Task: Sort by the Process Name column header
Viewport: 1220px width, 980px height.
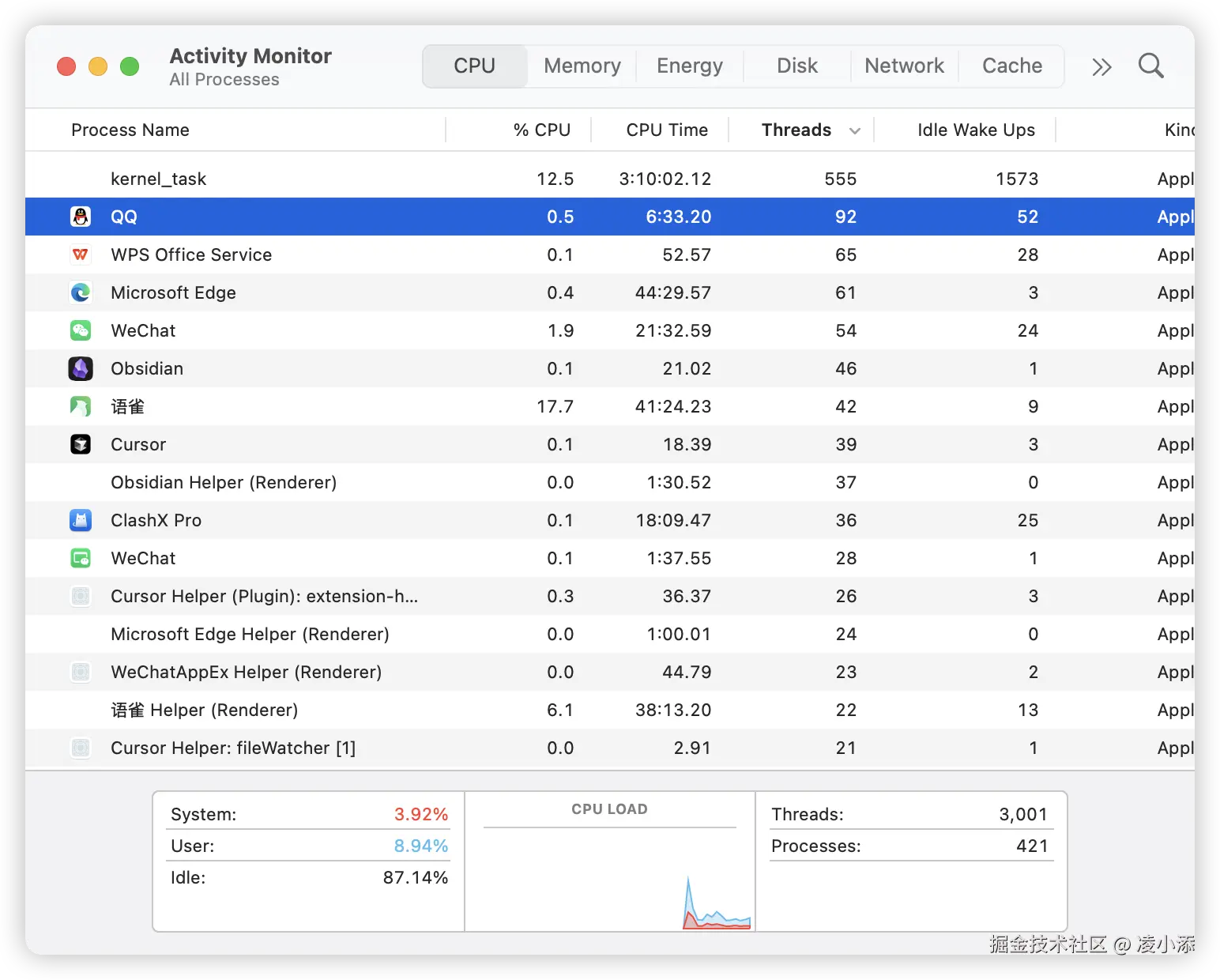Action: 130,130
